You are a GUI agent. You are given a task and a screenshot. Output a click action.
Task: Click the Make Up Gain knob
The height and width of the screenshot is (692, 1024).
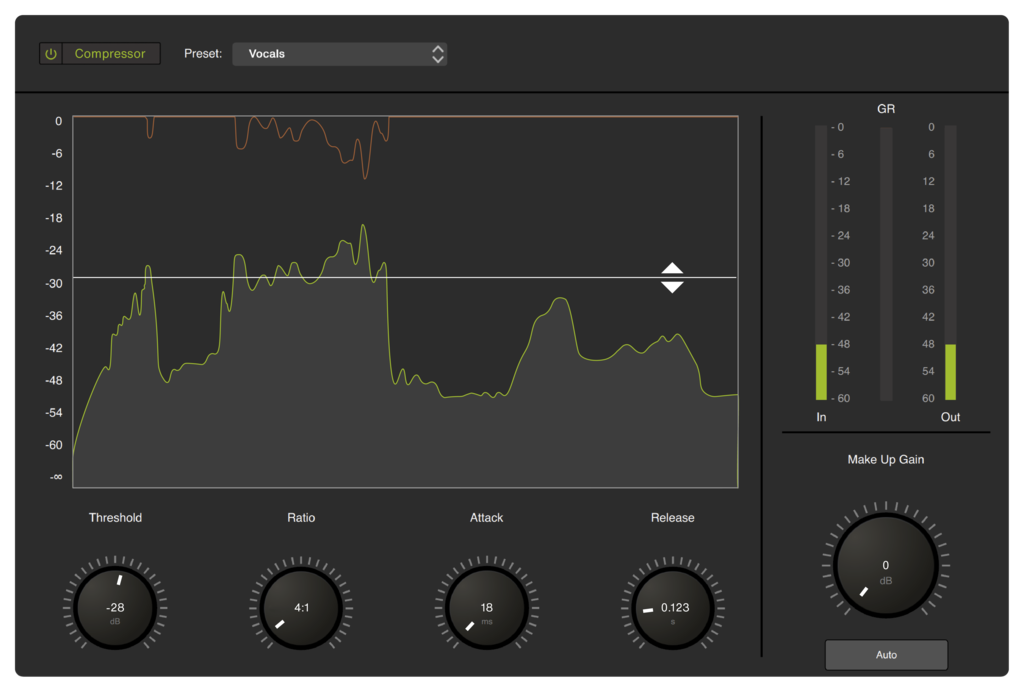[886, 565]
